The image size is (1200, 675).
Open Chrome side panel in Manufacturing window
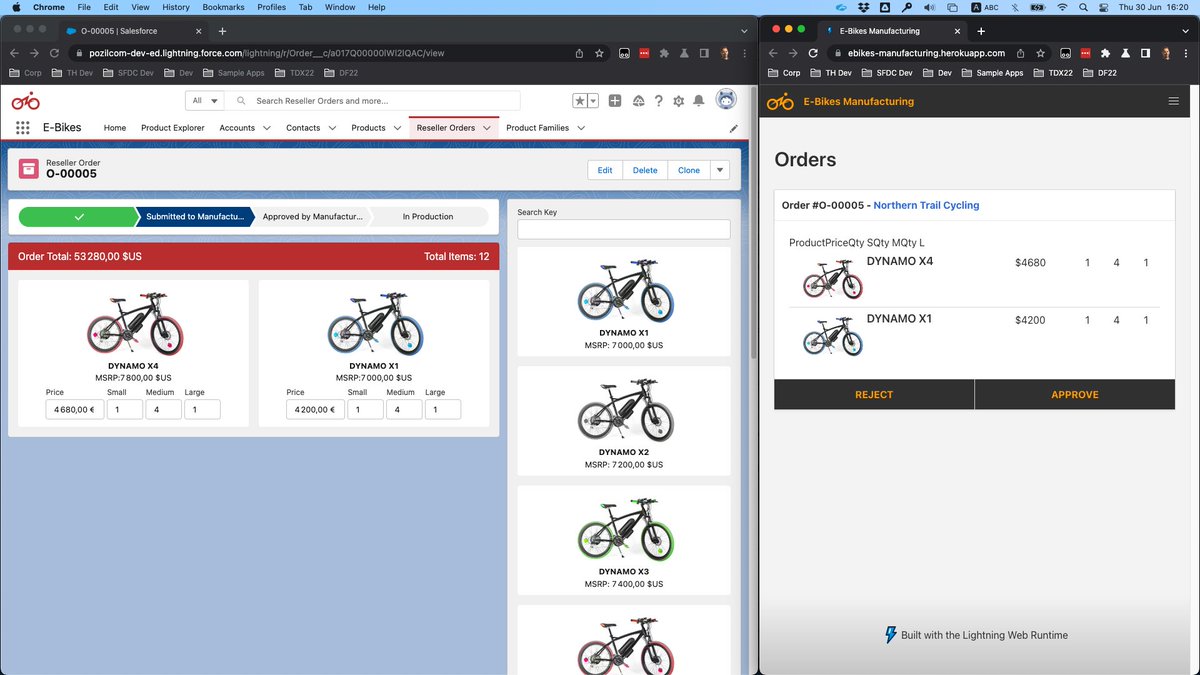click(1148, 53)
